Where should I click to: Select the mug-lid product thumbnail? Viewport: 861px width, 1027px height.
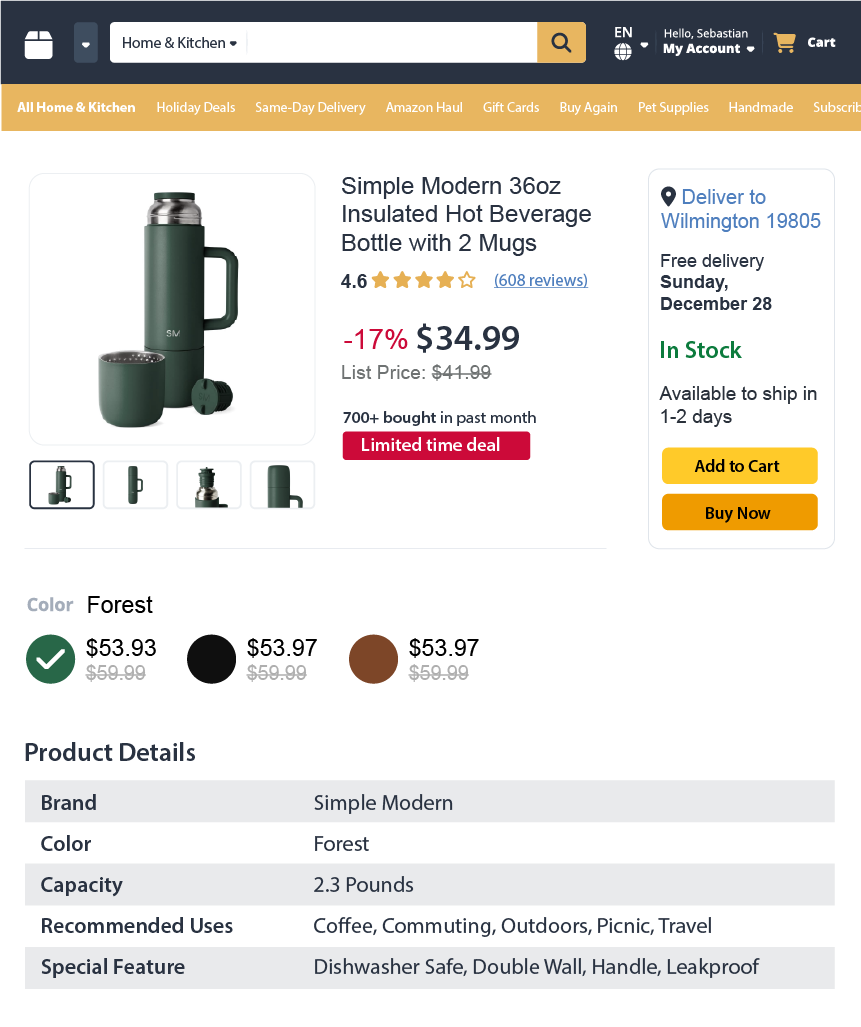point(209,484)
